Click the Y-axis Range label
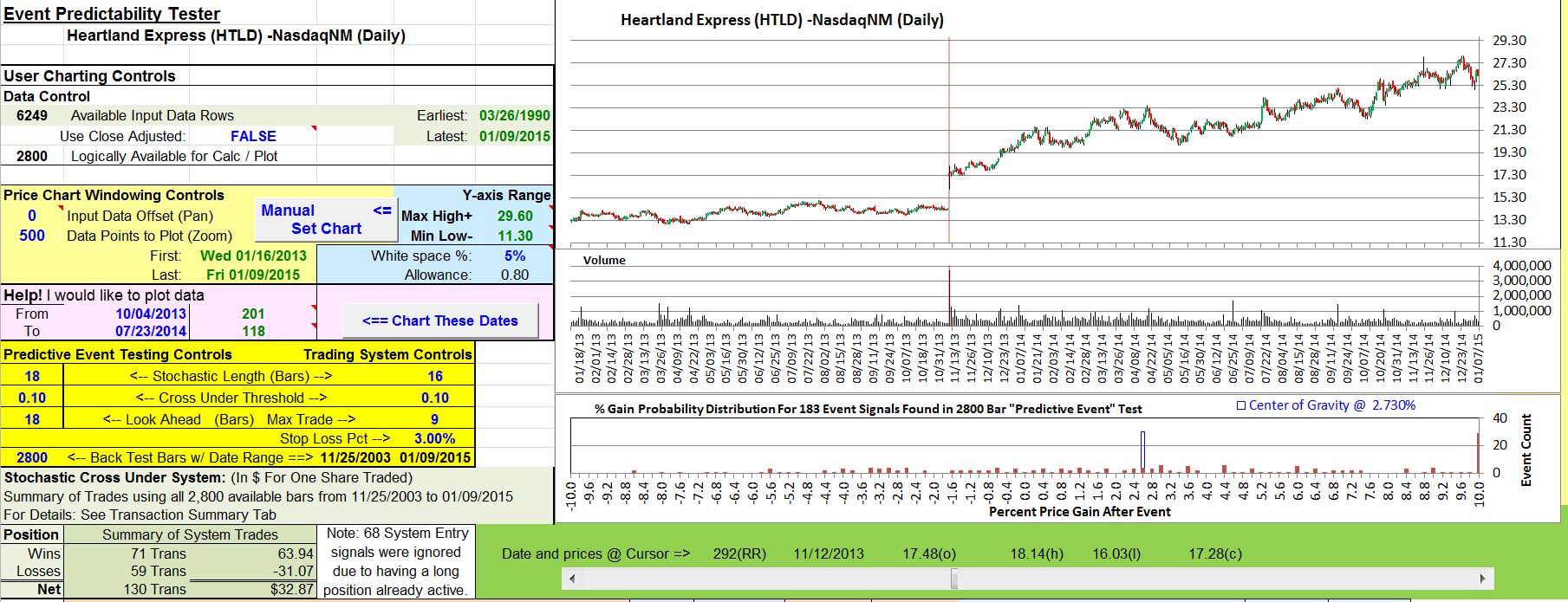This screenshot has height=602, width=1568. pyautogui.click(x=506, y=195)
